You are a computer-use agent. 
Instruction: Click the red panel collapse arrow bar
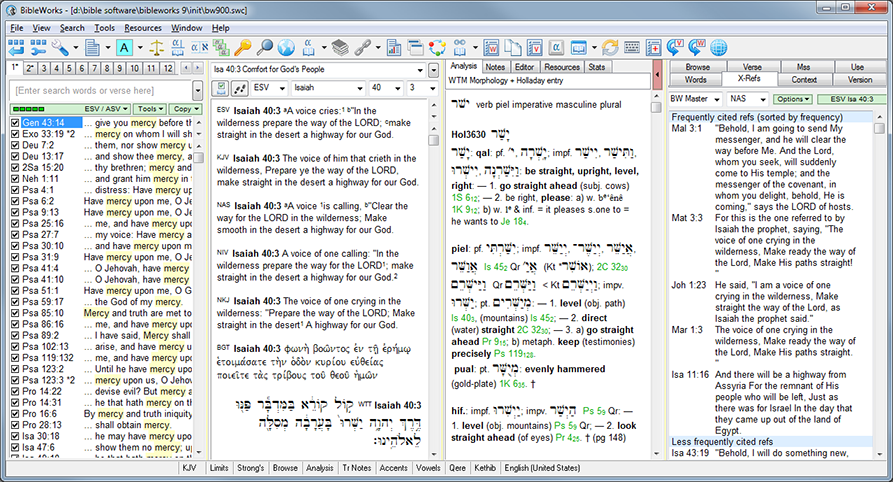(657, 75)
